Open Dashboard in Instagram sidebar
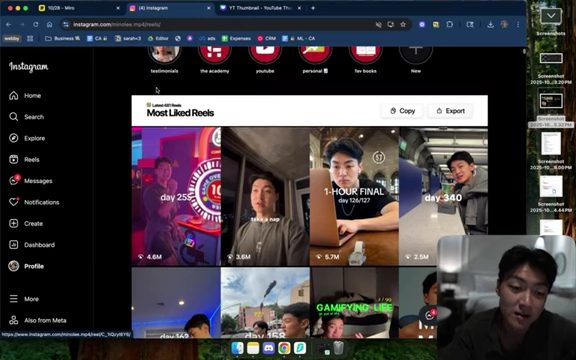 tap(32, 245)
